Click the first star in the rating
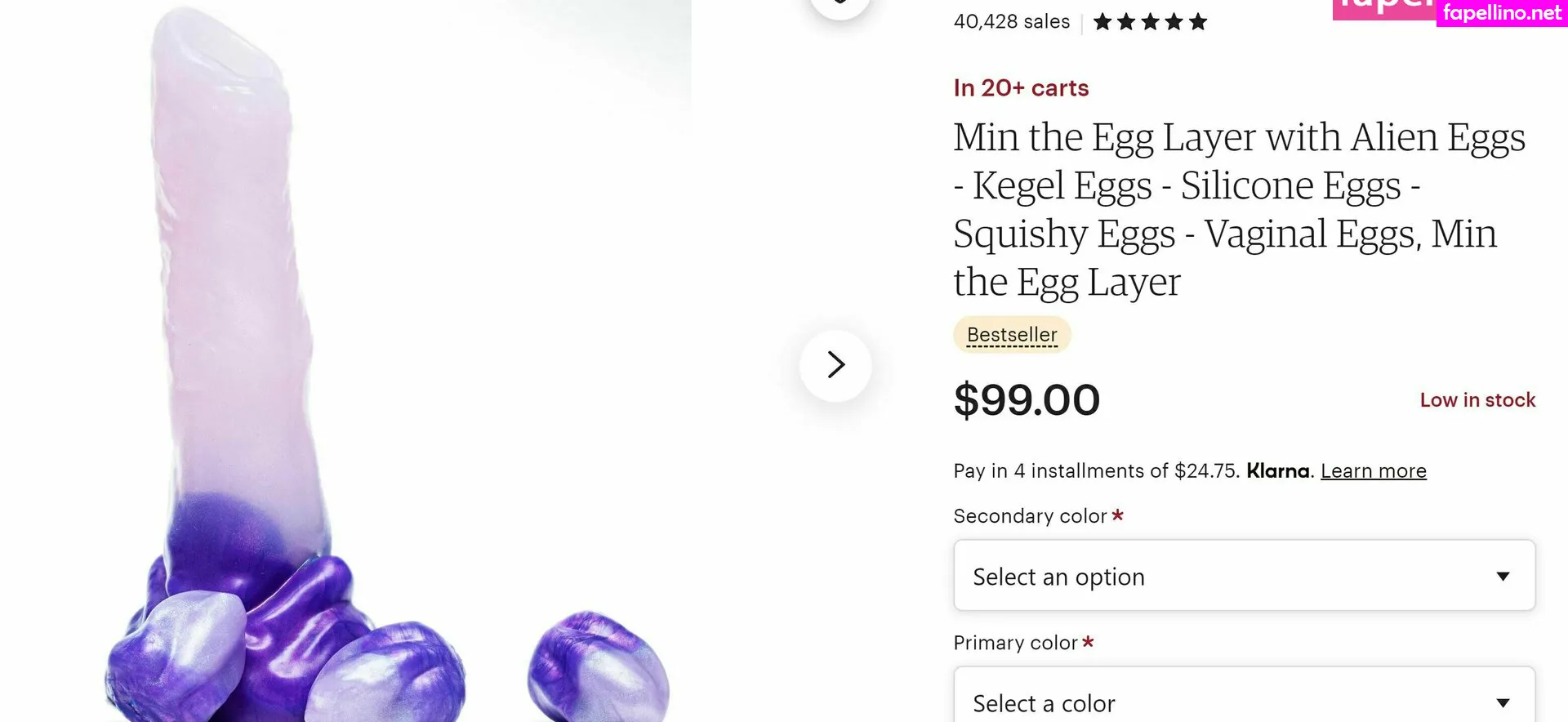The width and height of the screenshot is (1568, 722). [x=1102, y=22]
